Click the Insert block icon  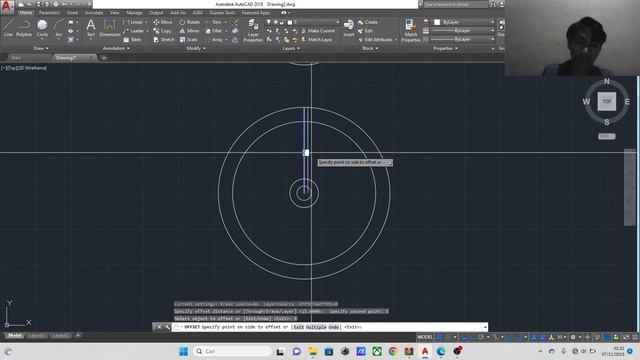(x=349, y=28)
